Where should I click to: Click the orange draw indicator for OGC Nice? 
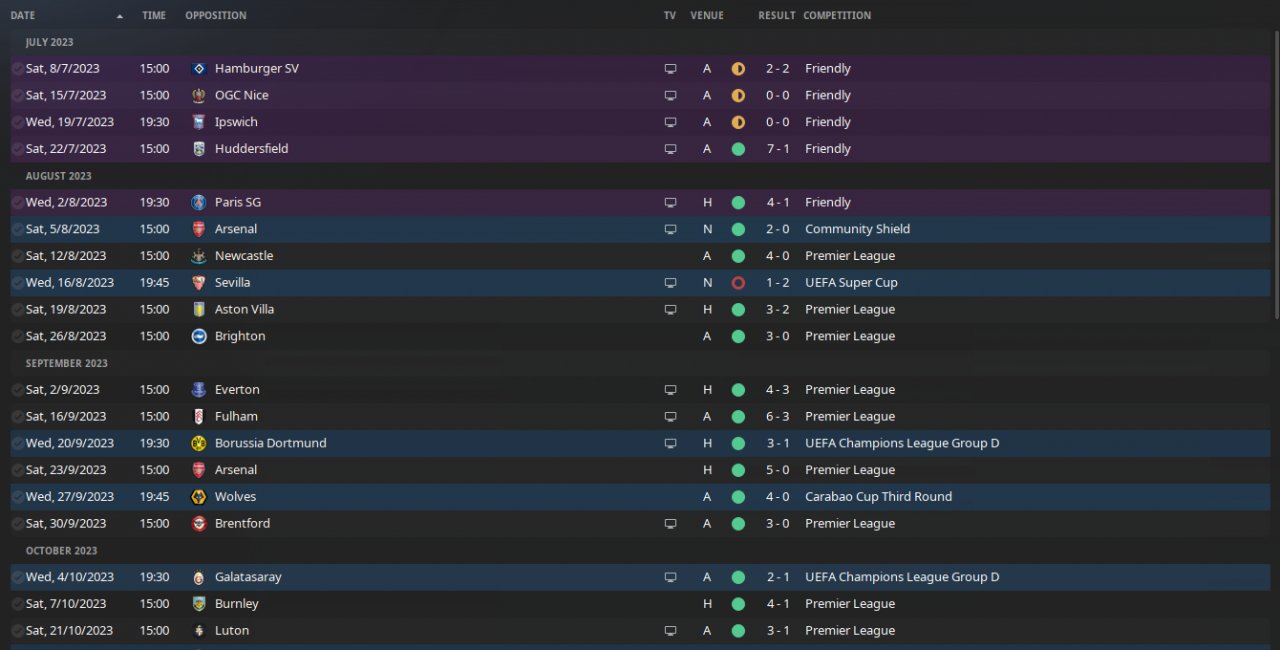[x=738, y=96]
